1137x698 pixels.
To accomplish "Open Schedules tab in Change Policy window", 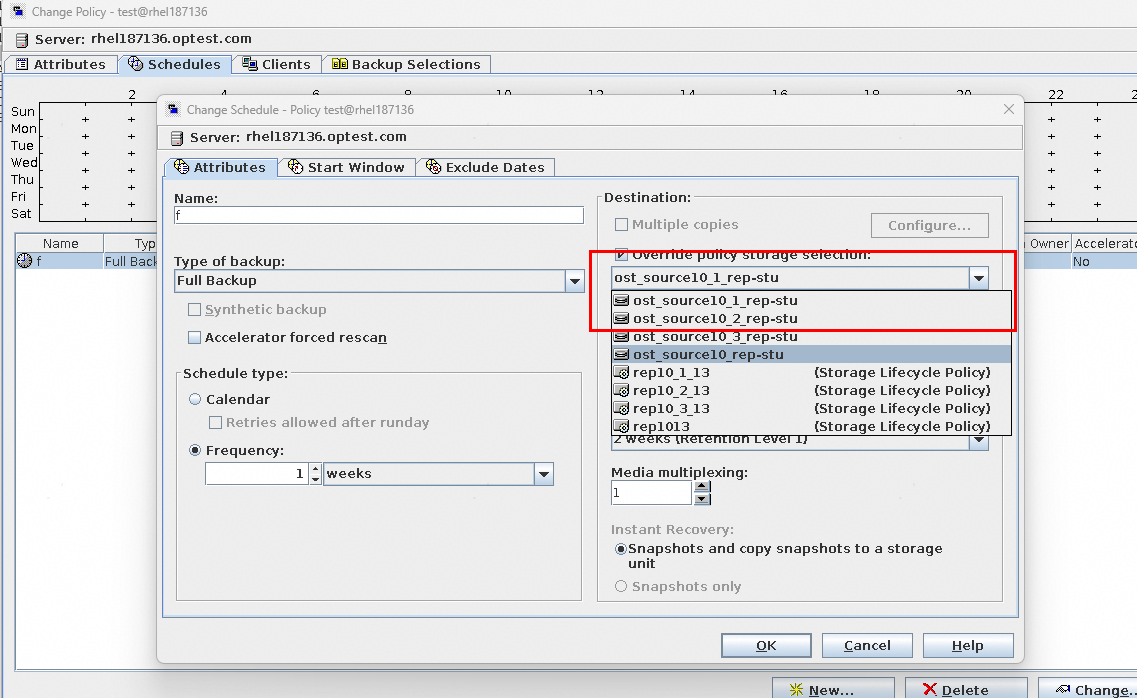I will tap(175, 65).
